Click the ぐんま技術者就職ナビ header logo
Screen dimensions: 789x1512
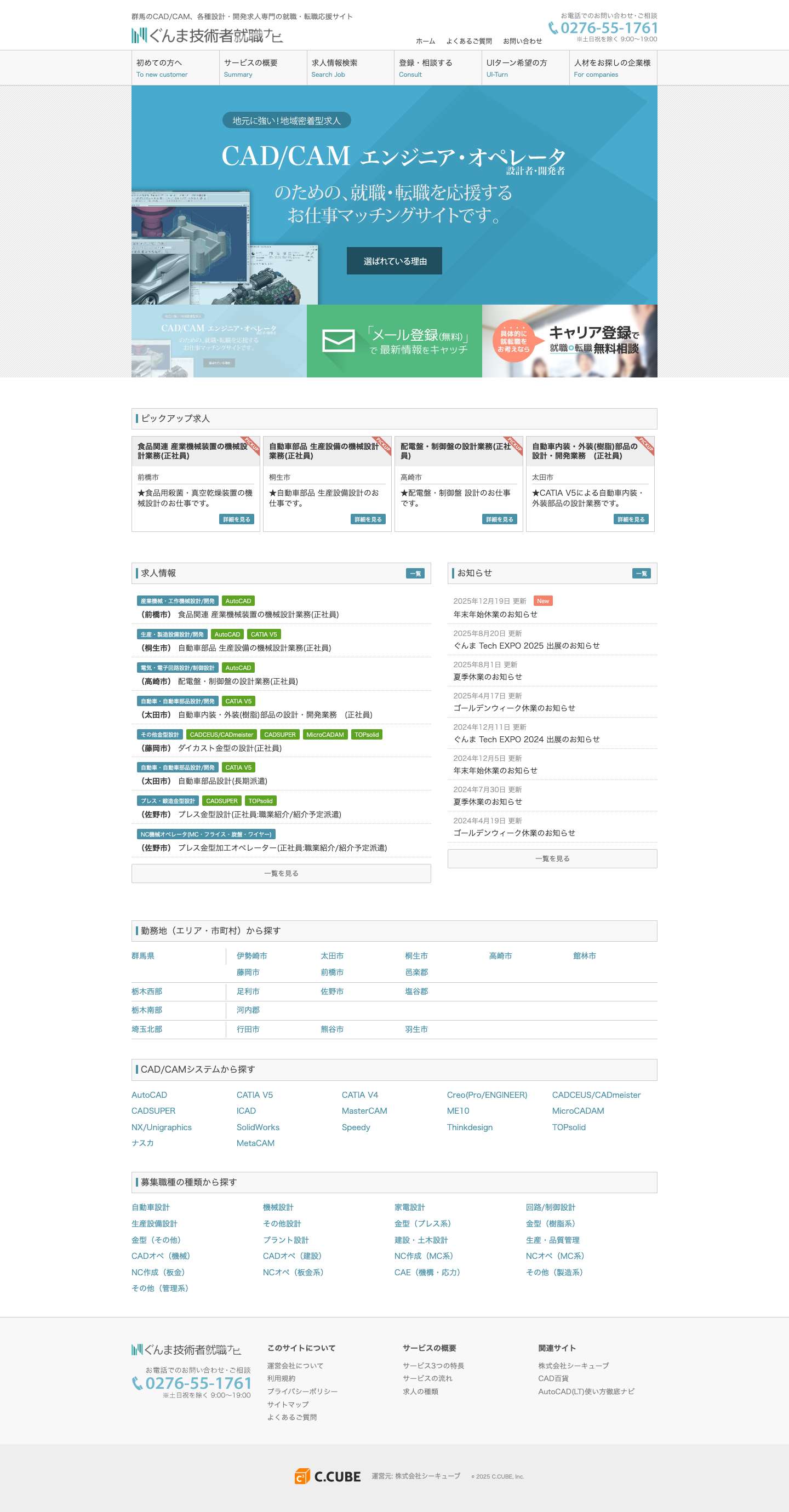point(207,36)
